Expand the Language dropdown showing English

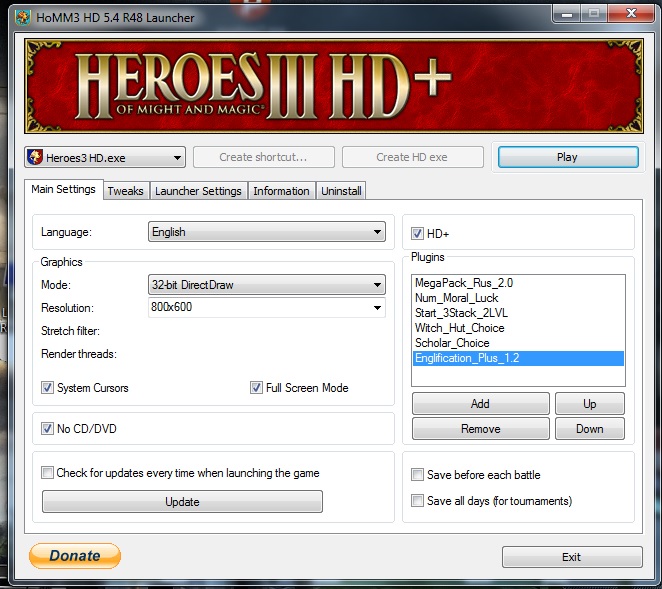(x=267, y=232)
